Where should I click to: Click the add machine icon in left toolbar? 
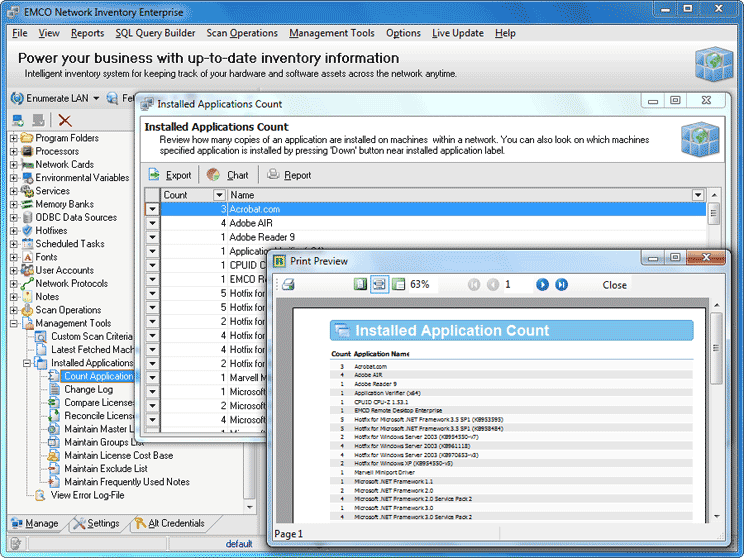point(18,120)
